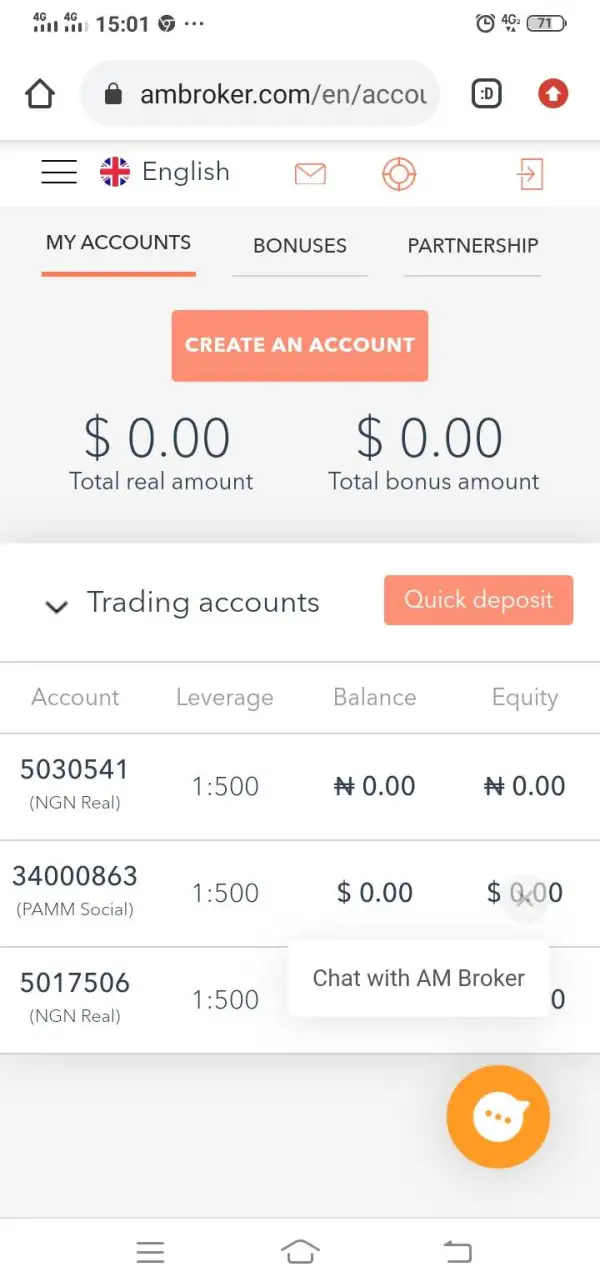The height and width of the screenshot is (1287, 600).
Task: Open the English language selector
Action: [x=165, y=172]
